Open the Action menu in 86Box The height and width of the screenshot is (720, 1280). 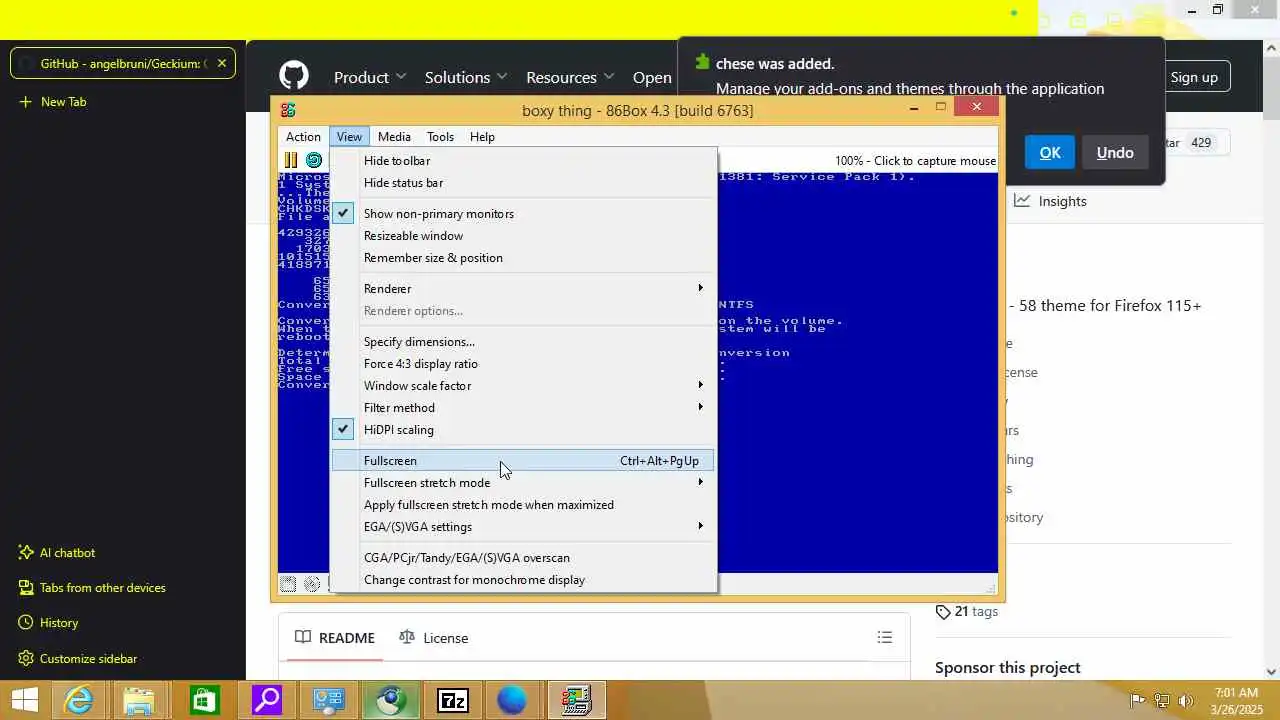tap(303, 136)
